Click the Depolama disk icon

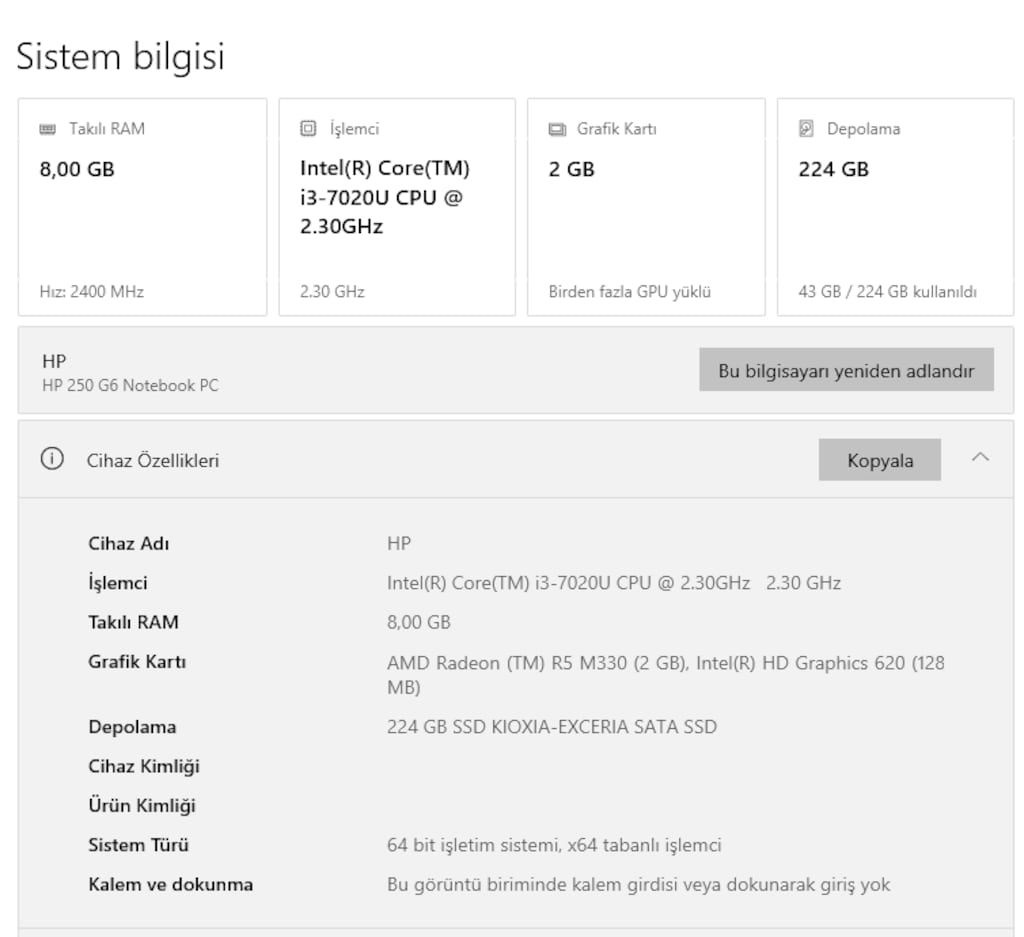click(807, 128)
